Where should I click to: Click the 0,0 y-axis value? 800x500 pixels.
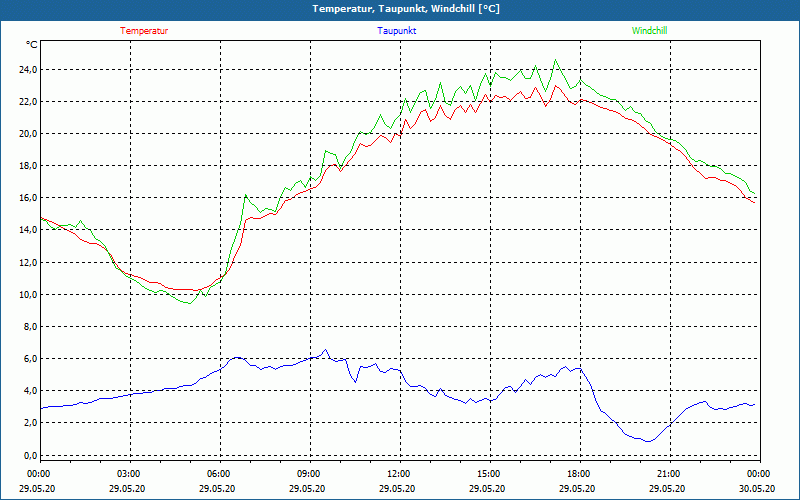point(29,455)
